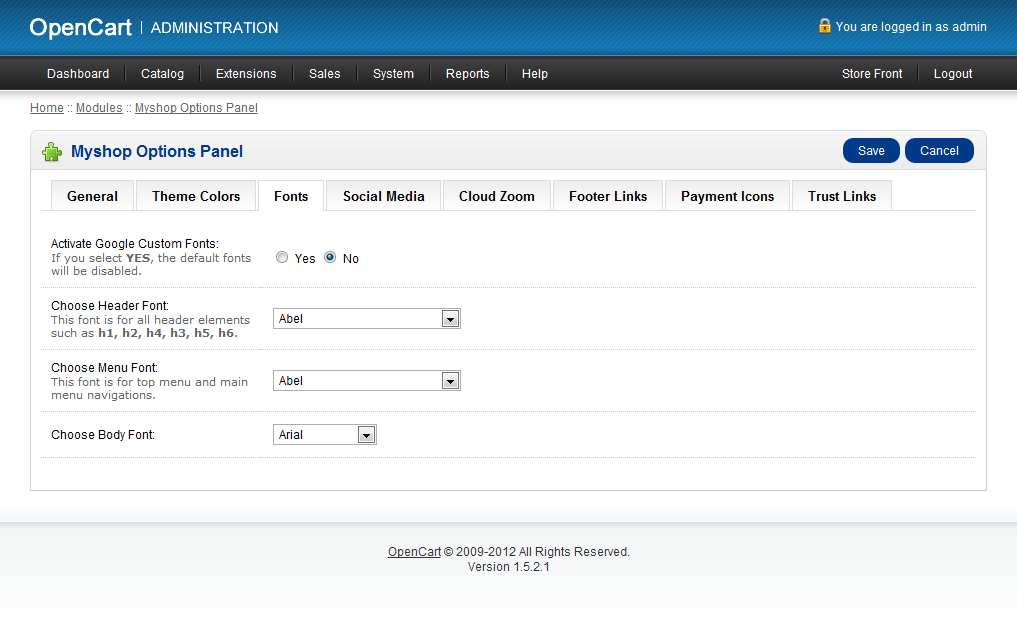The height and width of the screenshot is (634, 1017).
Task: Open the Social Media tab
Action: coord(383,196)
